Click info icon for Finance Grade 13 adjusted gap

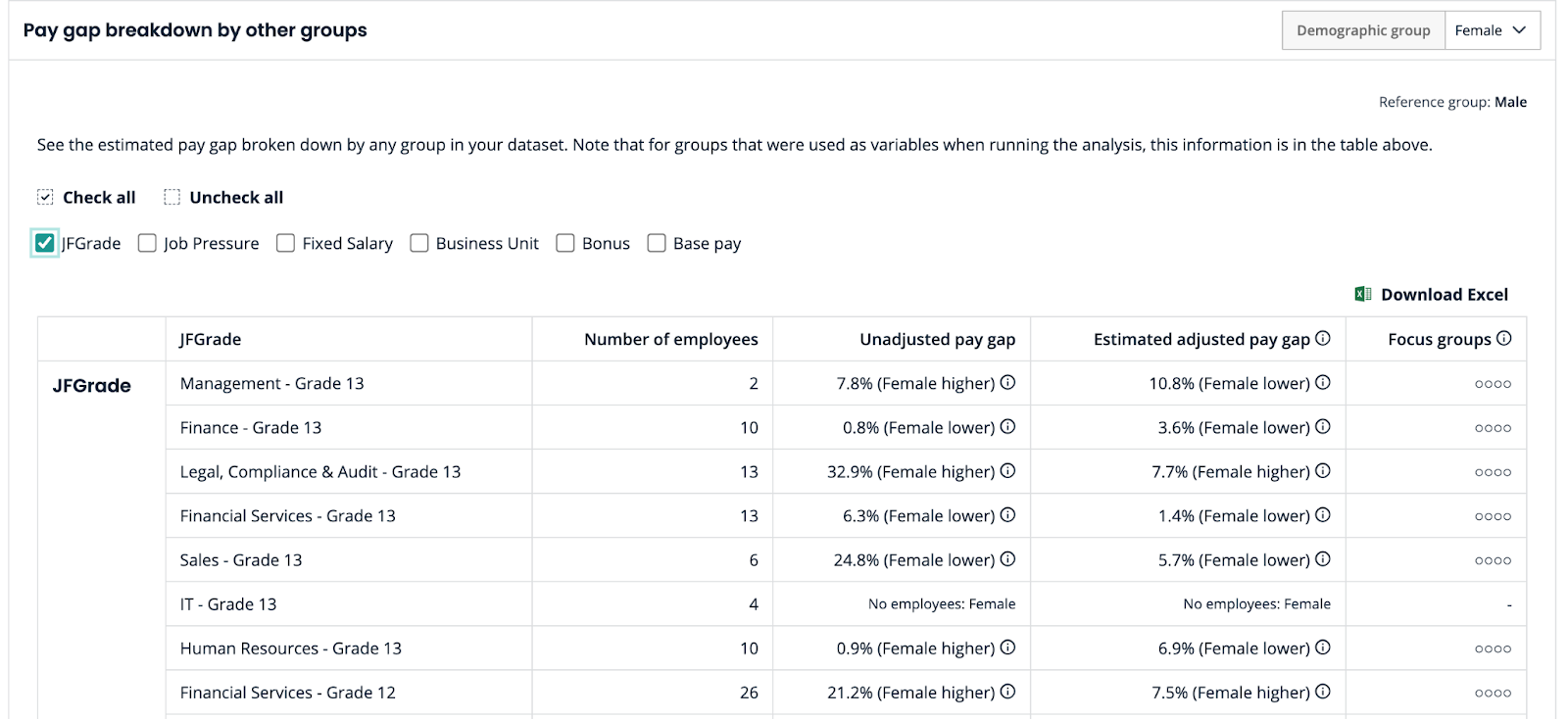click(1322, 426)
